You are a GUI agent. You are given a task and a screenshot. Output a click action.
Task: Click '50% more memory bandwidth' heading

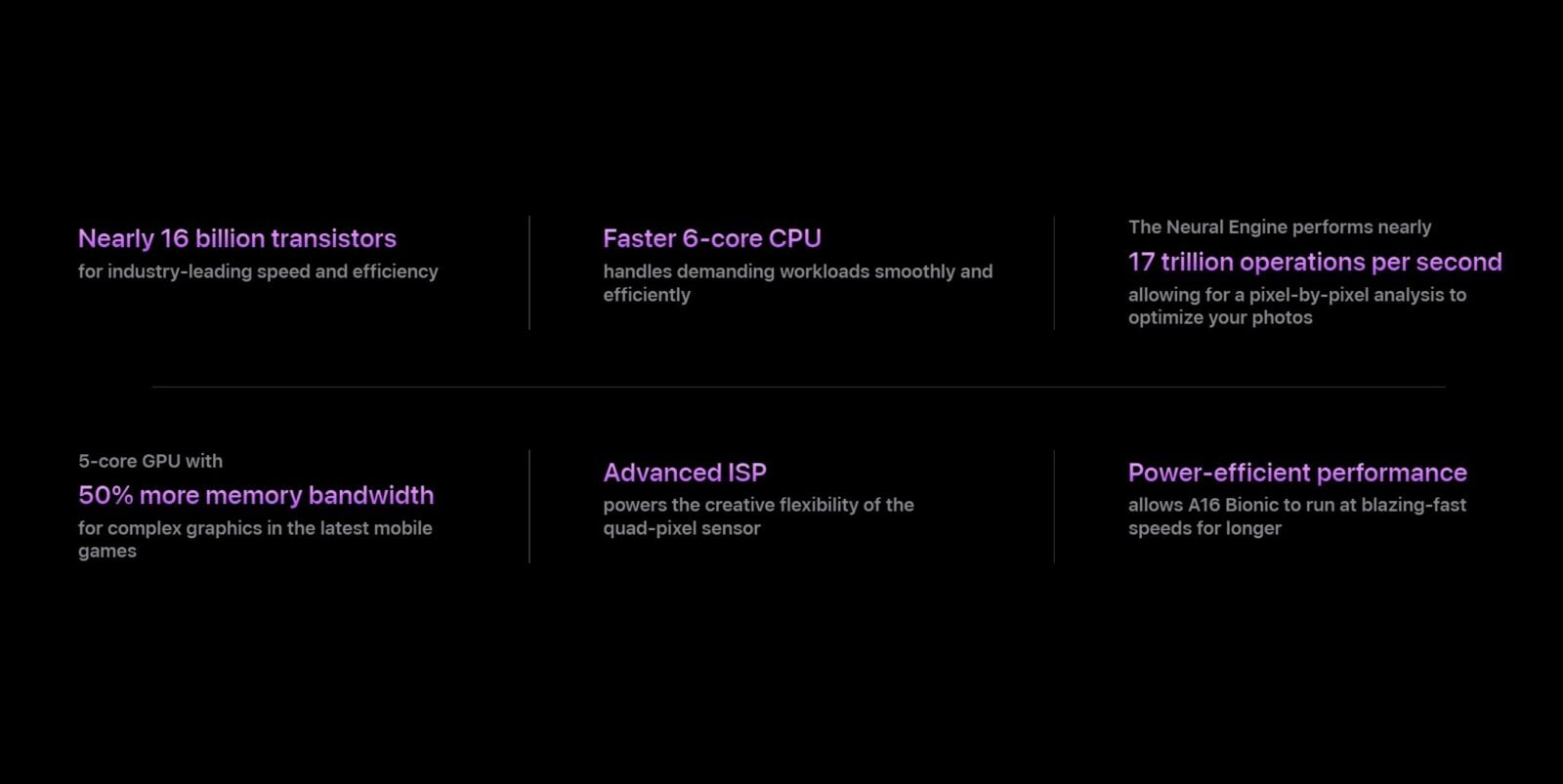pos(256,495)
